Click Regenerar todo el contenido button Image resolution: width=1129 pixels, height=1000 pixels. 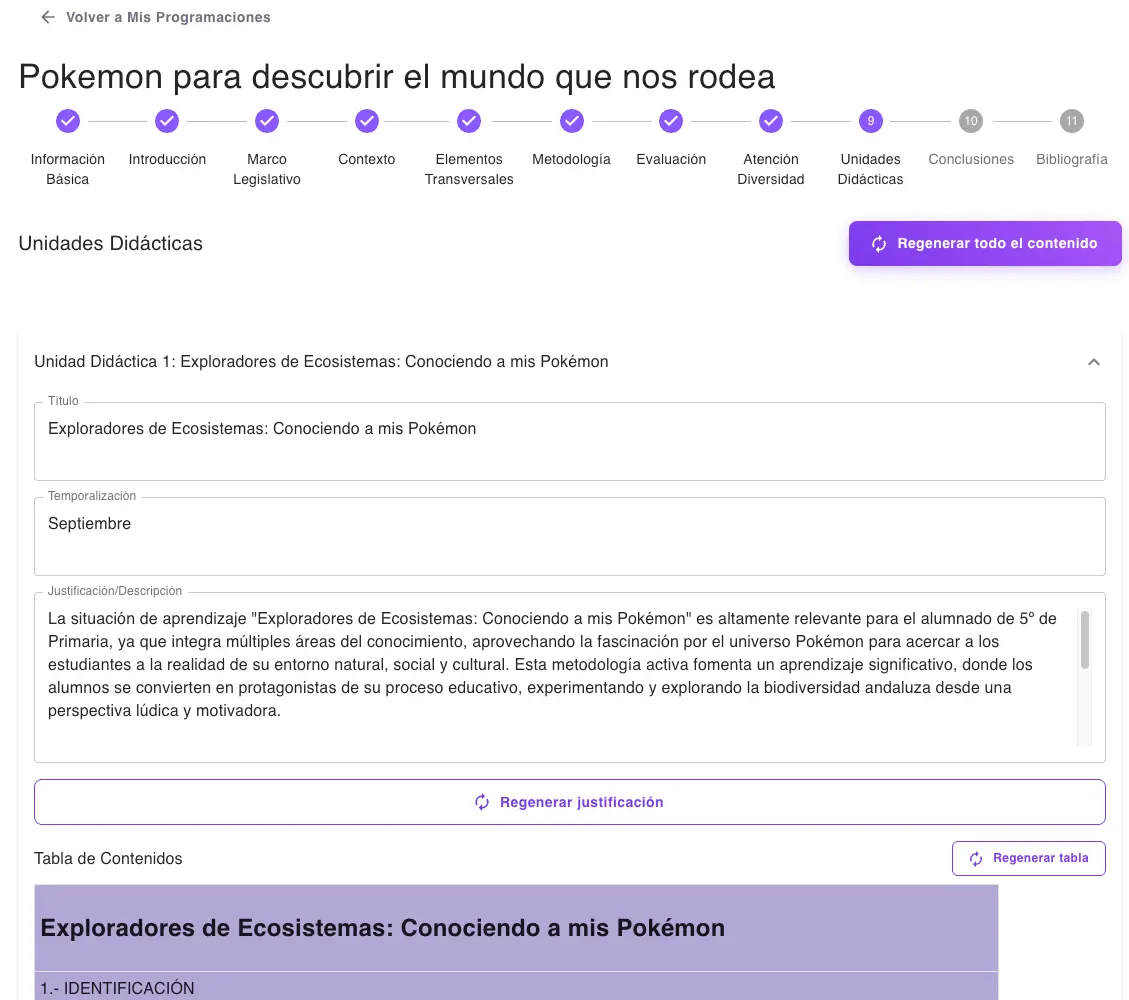click(984, 243)
